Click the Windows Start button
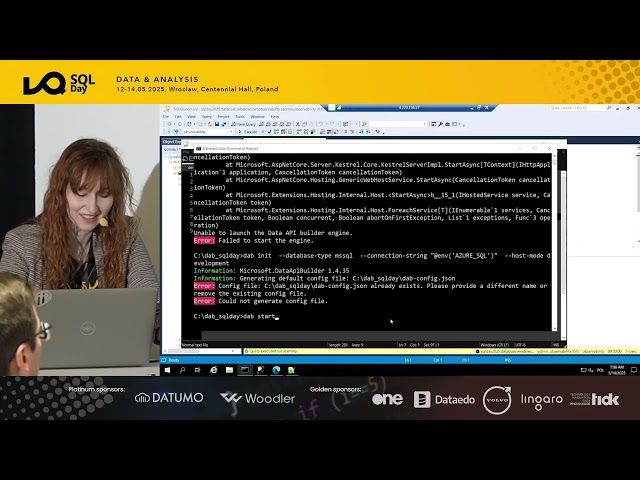The image size is (640, 480). (x=167, y=370)
